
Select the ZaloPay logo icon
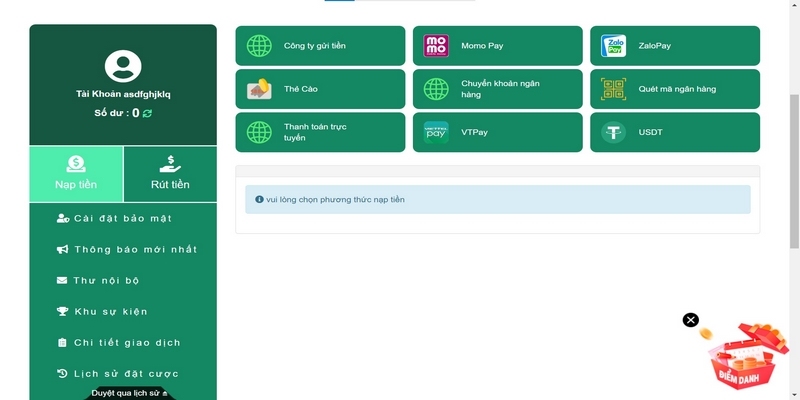point(613,46)
